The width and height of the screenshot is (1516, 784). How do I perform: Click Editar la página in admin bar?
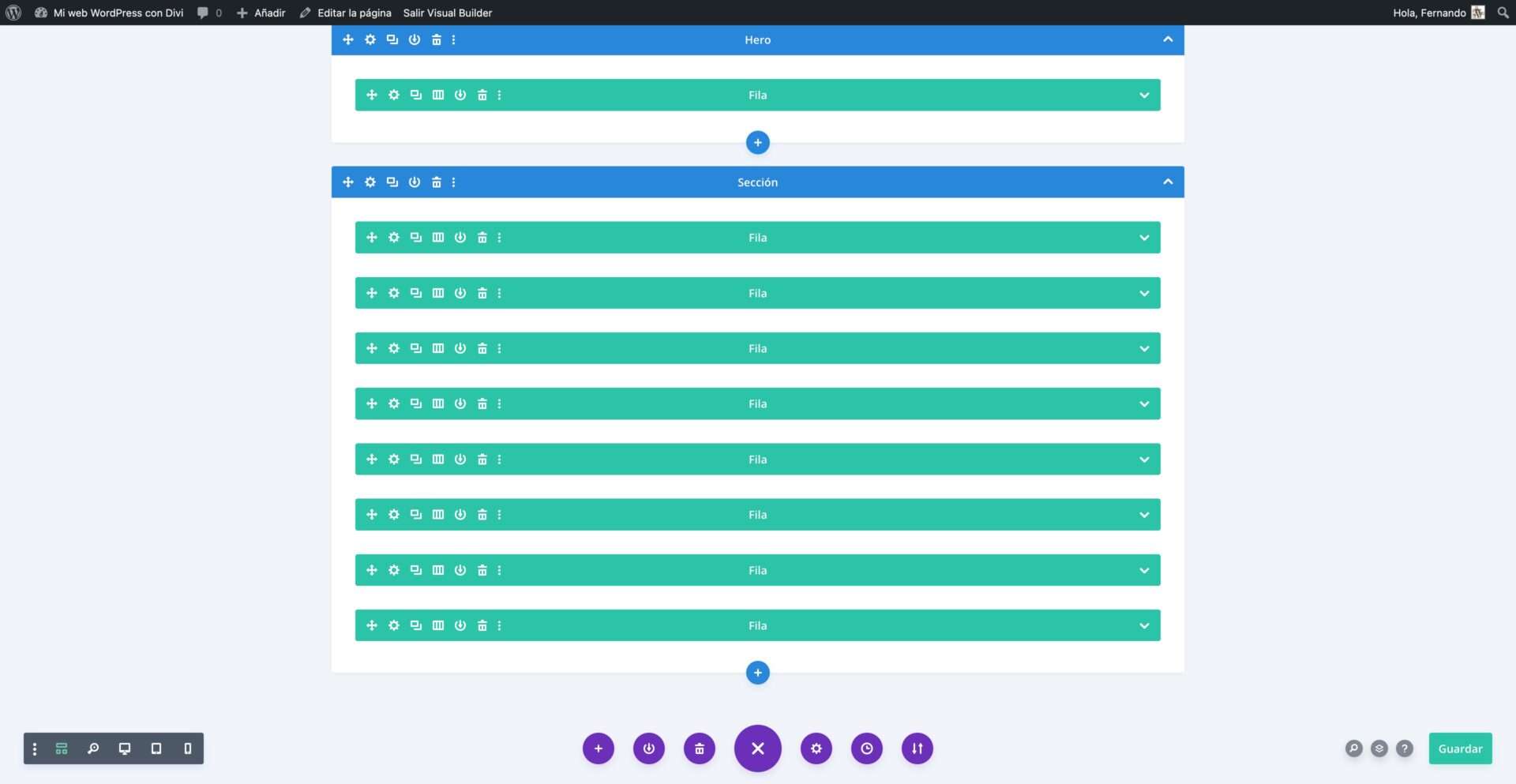(346, 13)
